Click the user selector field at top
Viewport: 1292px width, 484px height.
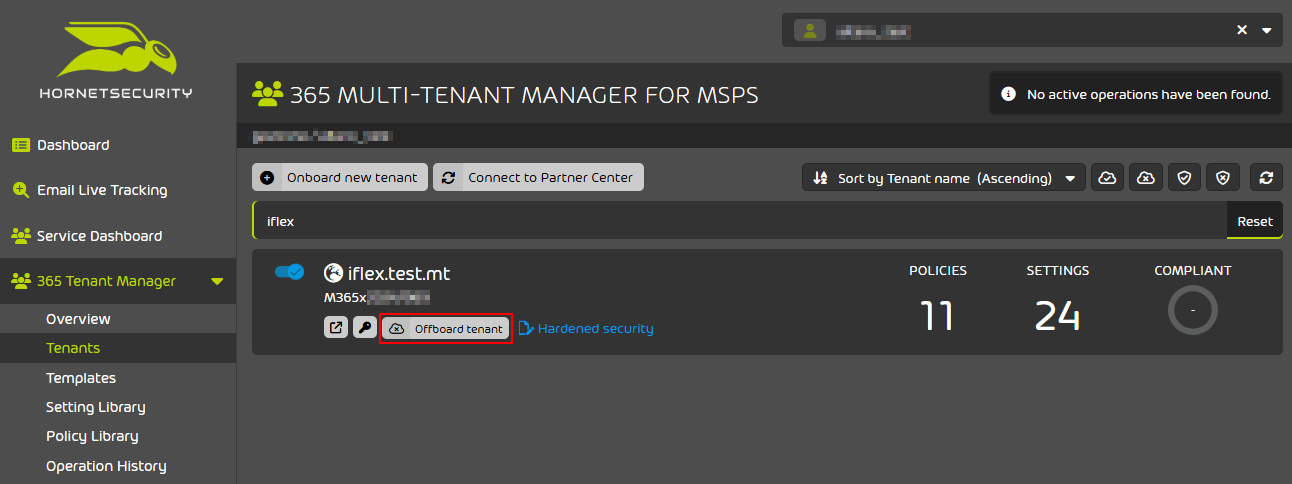point(1032,30)
